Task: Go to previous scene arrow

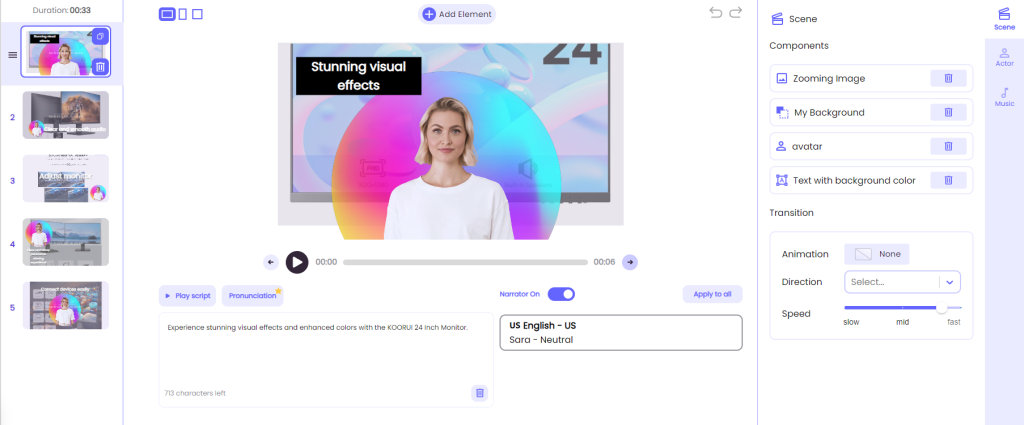Action: (271, 262)
